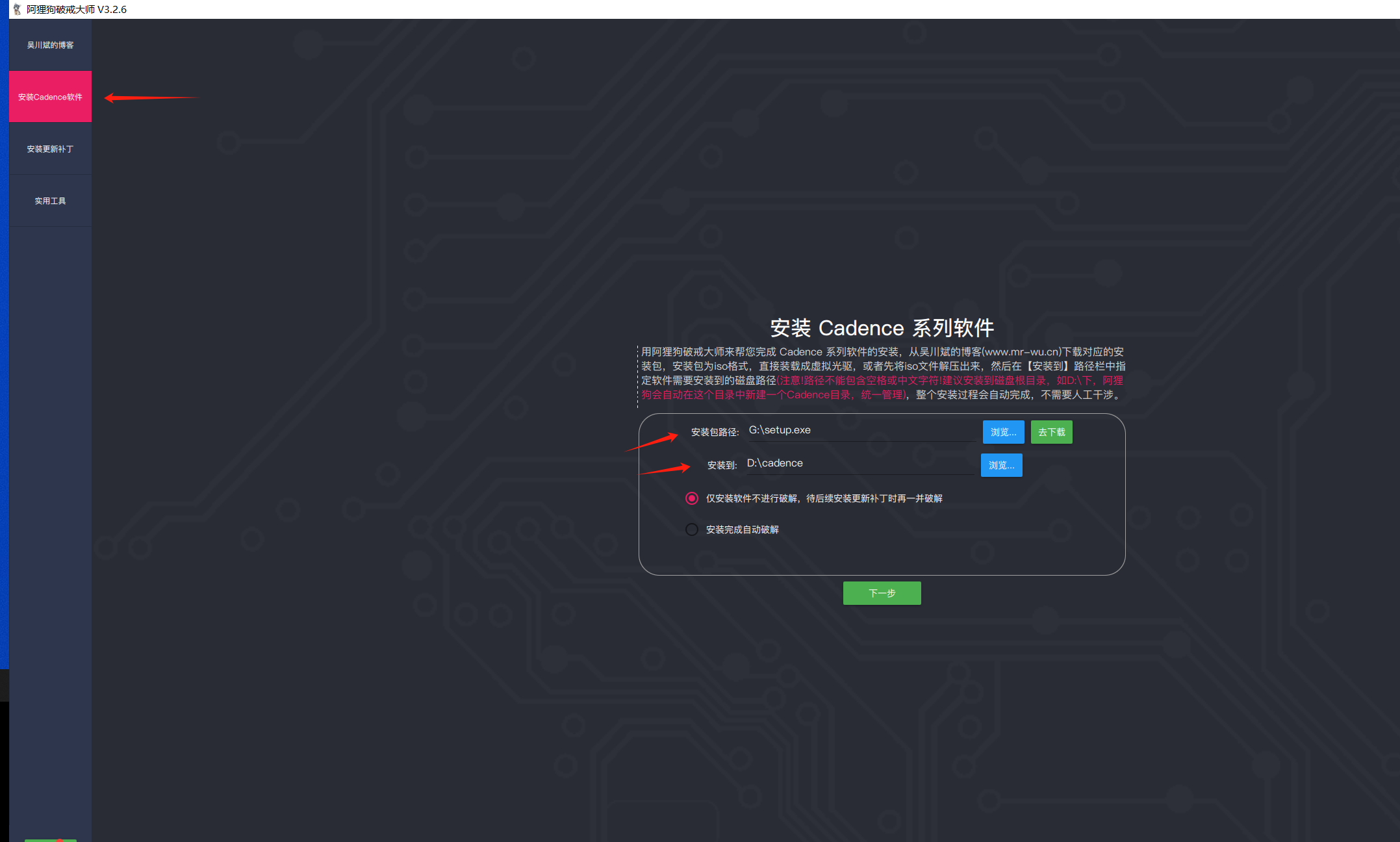Focus the 安装包路径 input containing G:\setup.exe

(861, 431)
